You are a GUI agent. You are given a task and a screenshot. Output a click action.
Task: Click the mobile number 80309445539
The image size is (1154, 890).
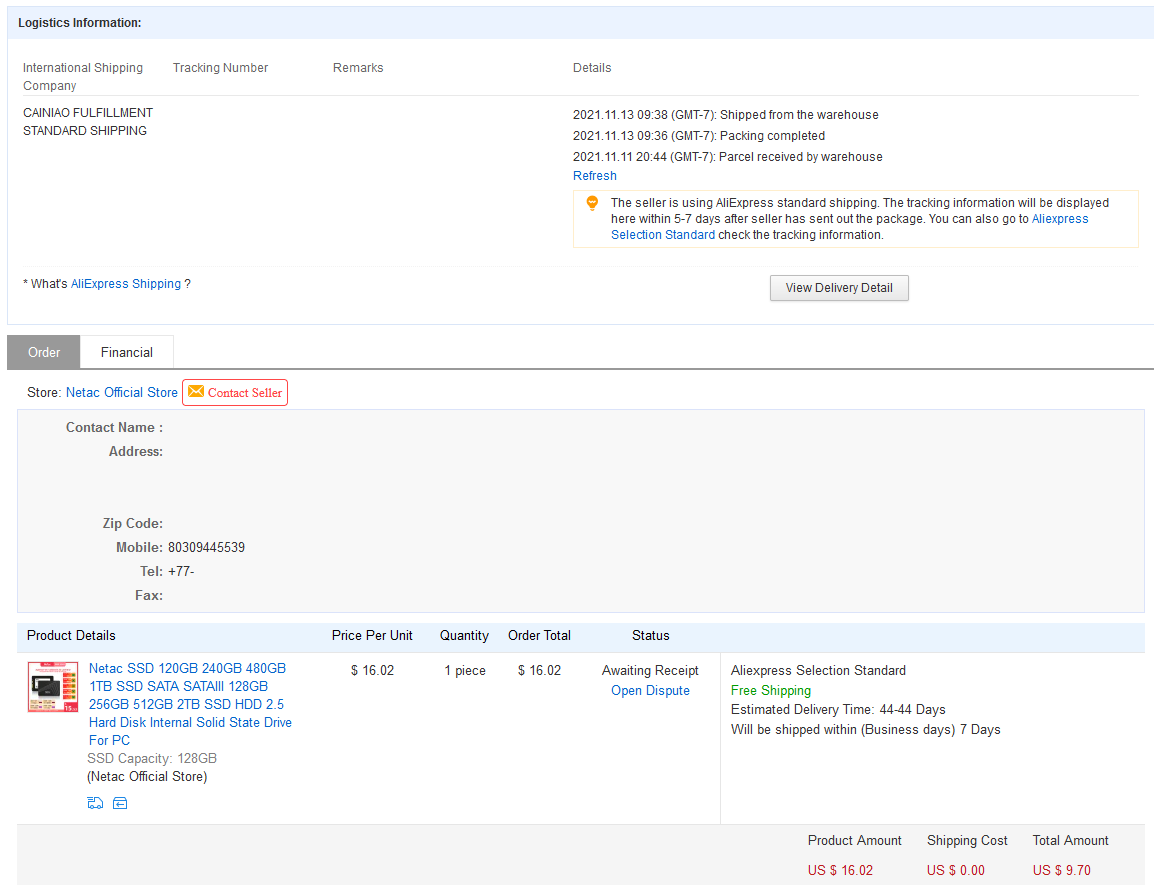[x=206, y=547]
